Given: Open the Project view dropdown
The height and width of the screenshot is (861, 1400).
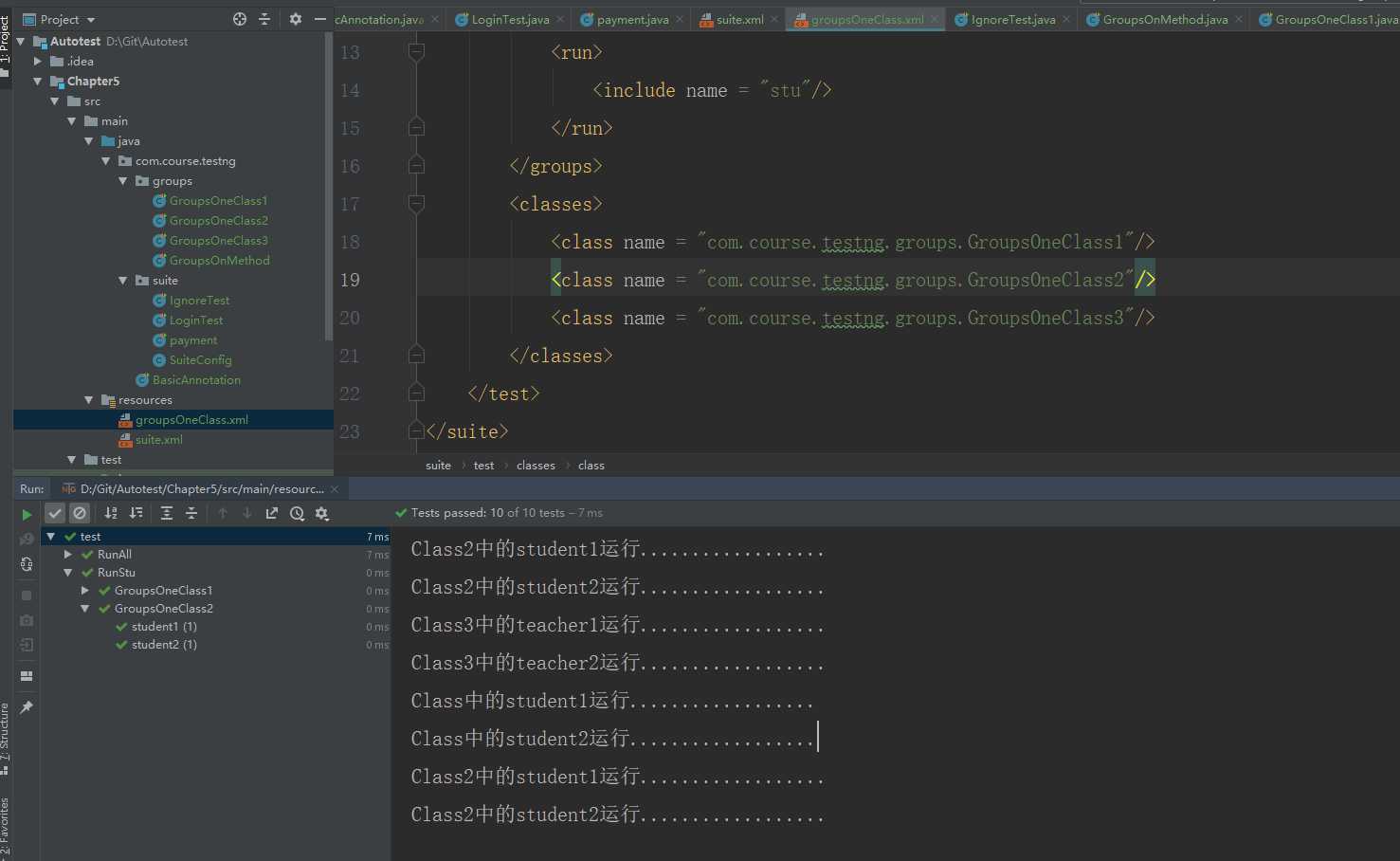Looking at the screenshot, I should coord(59,19).
